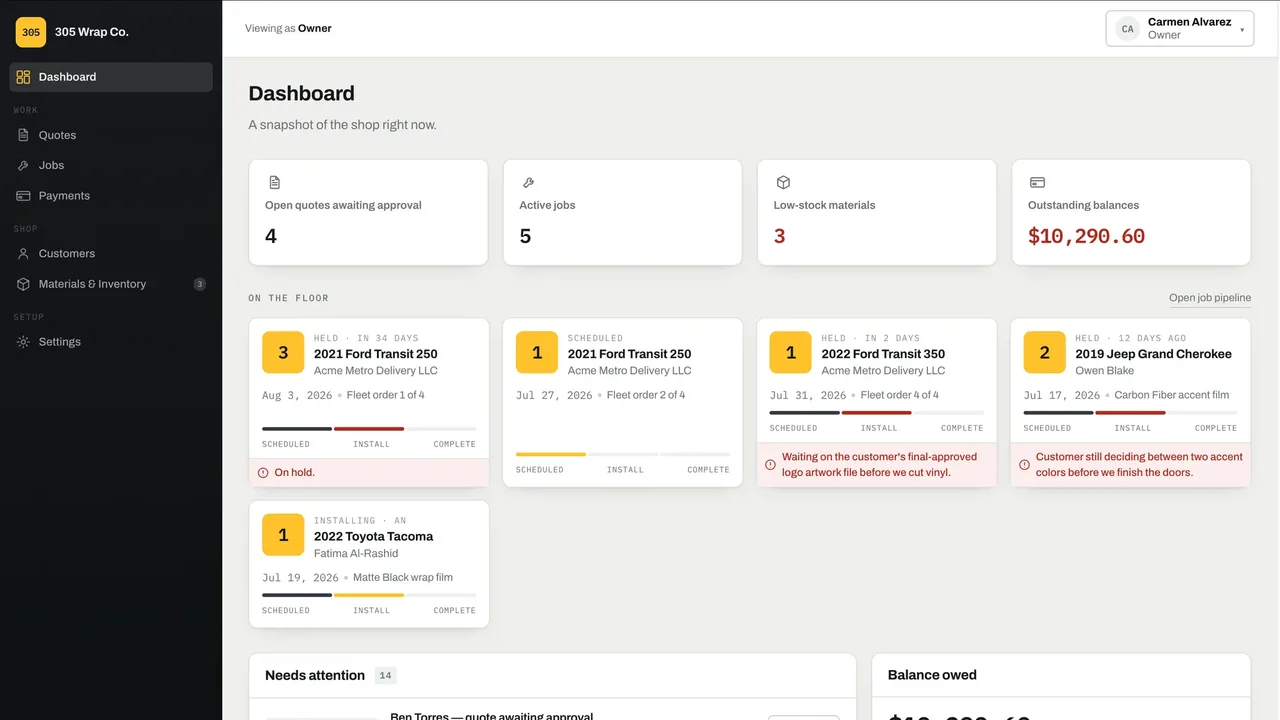Click the 'Matte Black wrap film' text
This screenshot has width=1280, height=720.
coord(403,578)
